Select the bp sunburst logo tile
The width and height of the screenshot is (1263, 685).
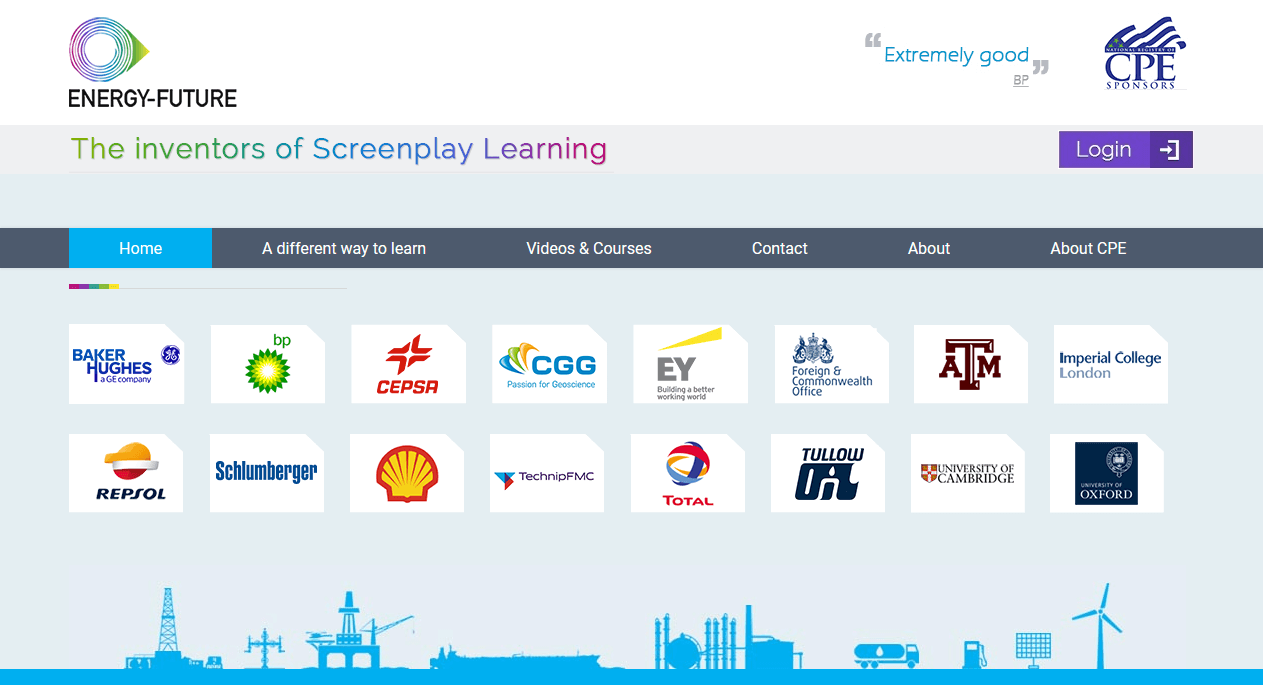(268, 364)
